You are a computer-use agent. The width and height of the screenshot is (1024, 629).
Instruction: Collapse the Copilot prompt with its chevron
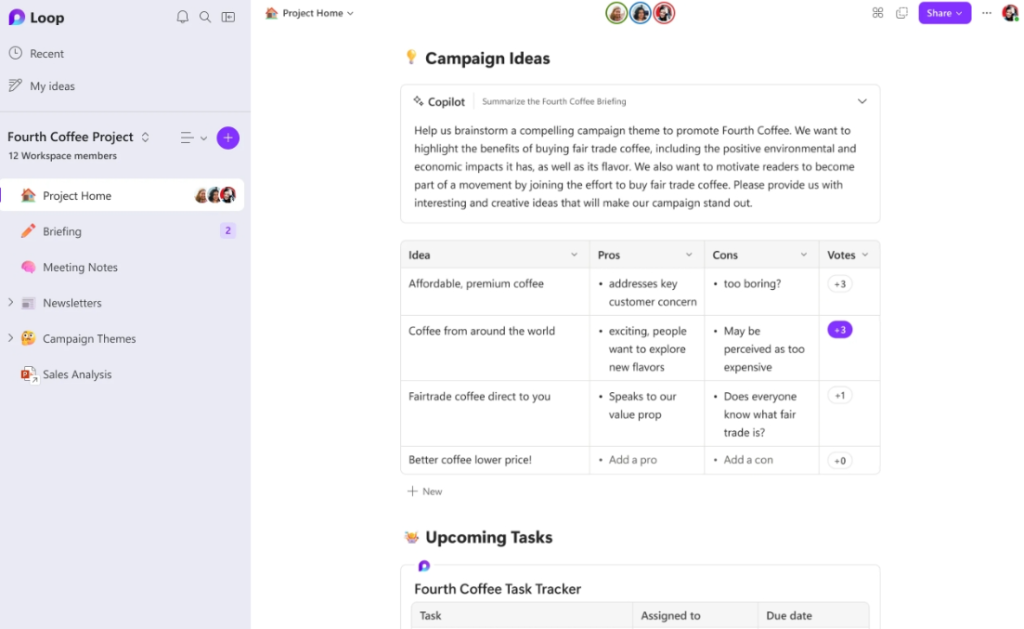(x=861, y=100)
